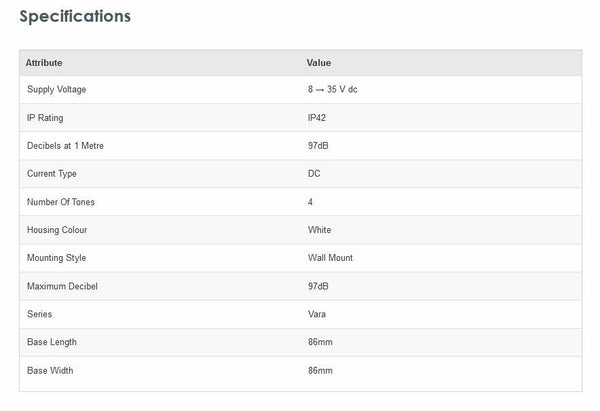The width and height of the screenshot is (600, 411).
Task: Select the Decibels at 1 Metre cell
Action: (x=65, y=146)
